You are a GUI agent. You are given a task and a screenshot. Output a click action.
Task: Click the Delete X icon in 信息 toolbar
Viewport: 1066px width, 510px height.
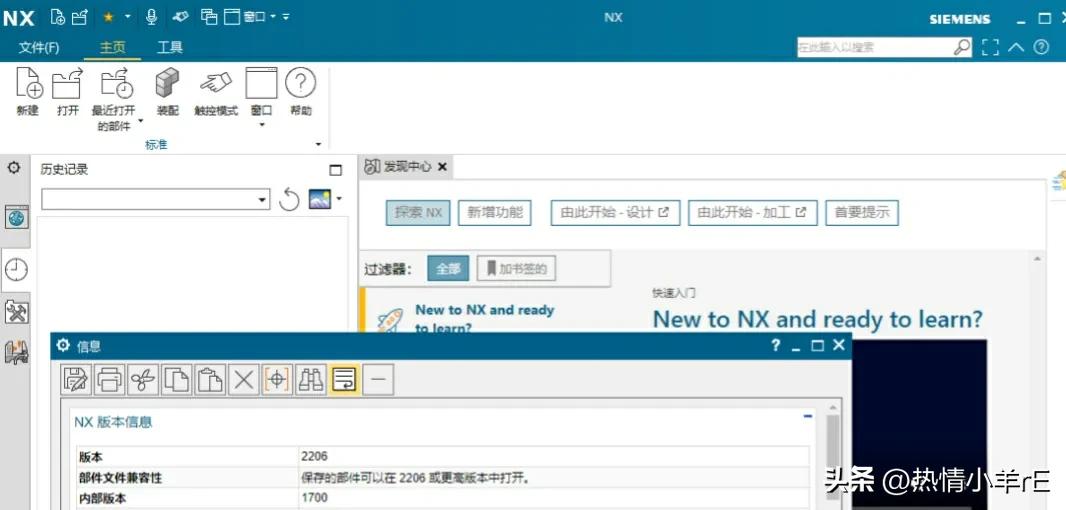click(x=243, y=380)
